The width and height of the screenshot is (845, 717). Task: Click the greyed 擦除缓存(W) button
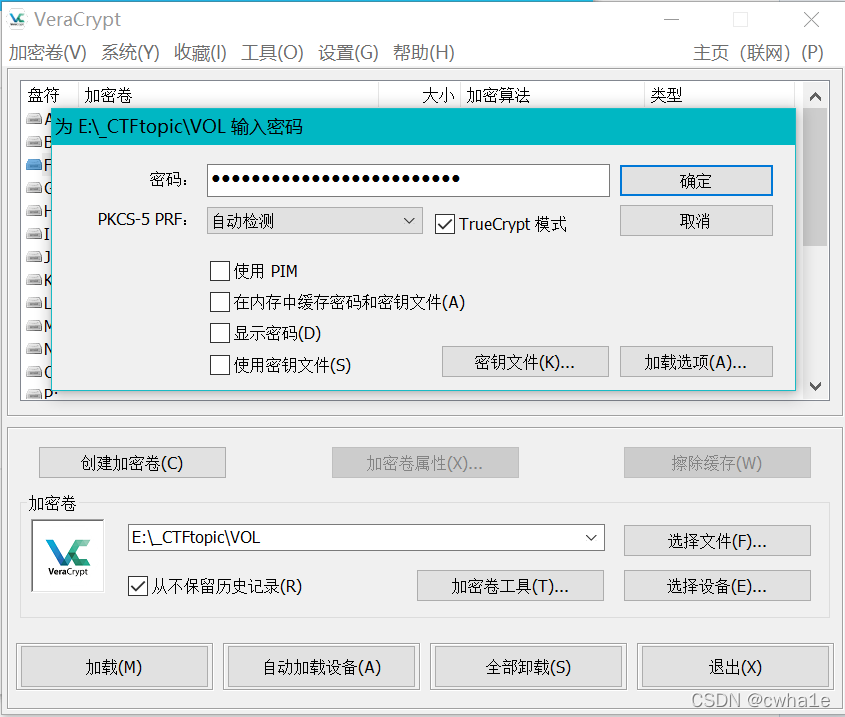coord(717,463)
